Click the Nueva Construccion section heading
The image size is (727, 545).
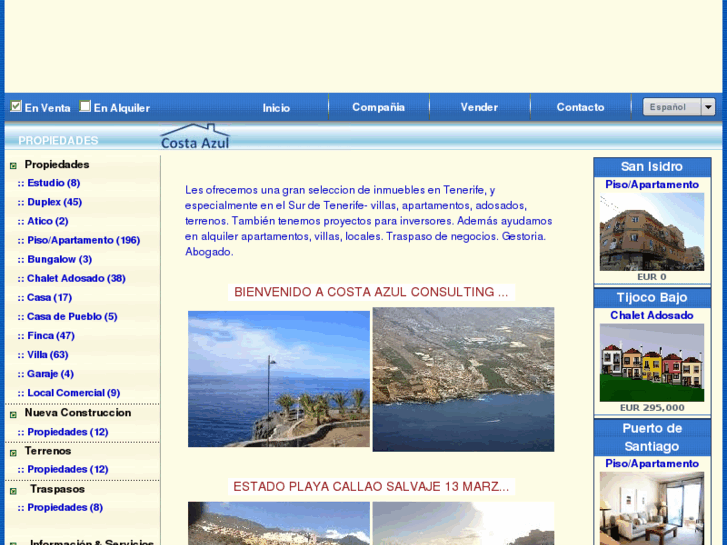pos(78,413)
